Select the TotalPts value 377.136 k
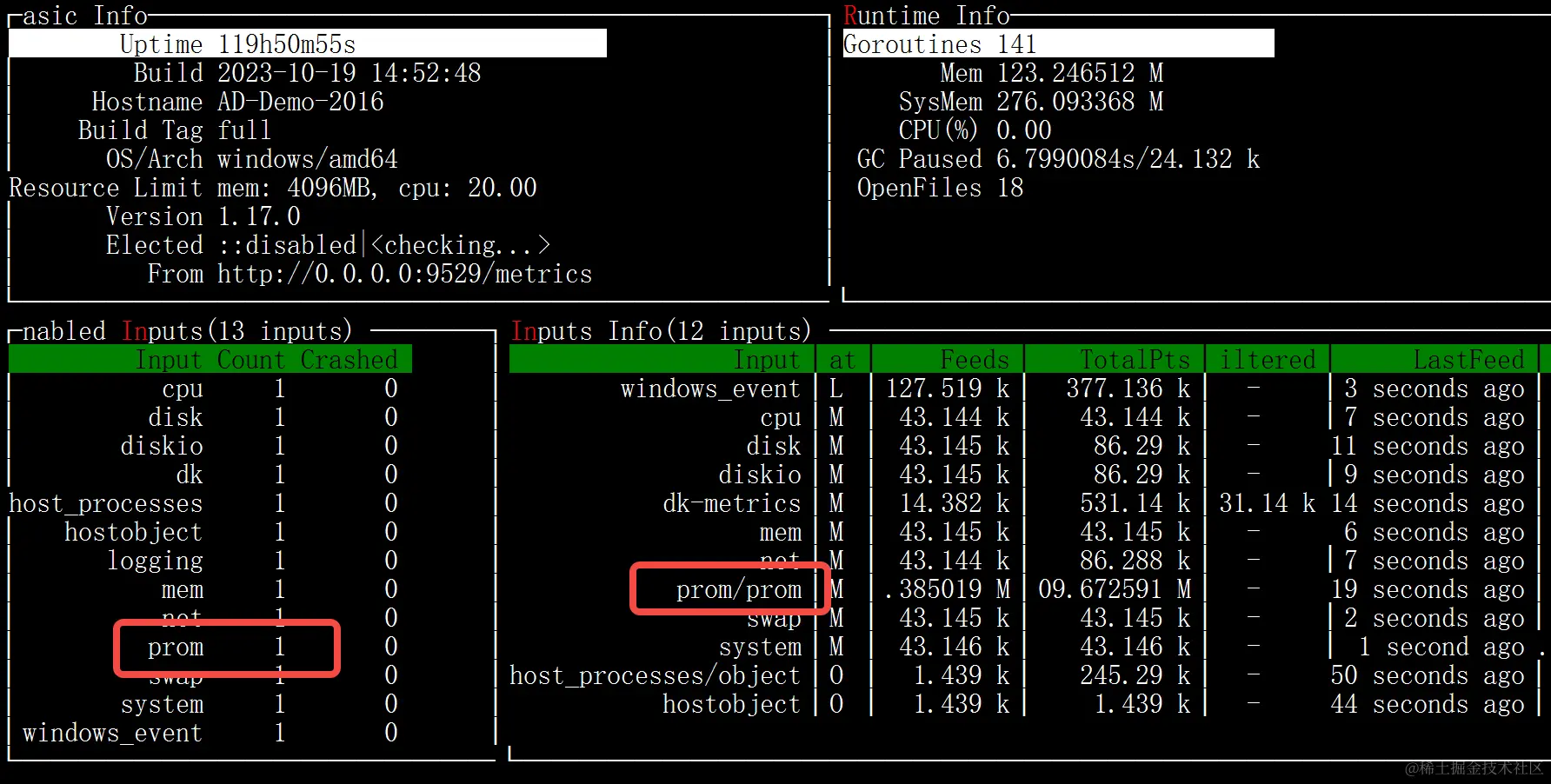The width and height of the screenshot is (1551, 784). [1128, 388]
